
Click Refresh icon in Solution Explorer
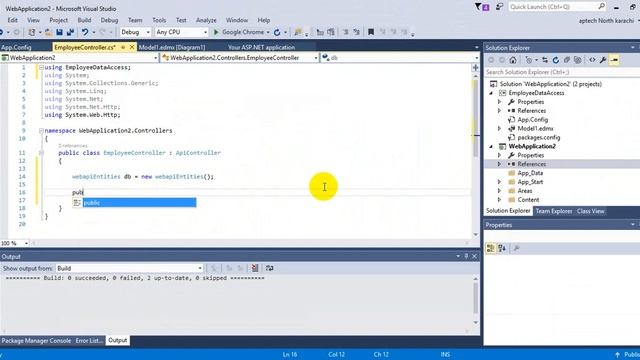point(556,60)
